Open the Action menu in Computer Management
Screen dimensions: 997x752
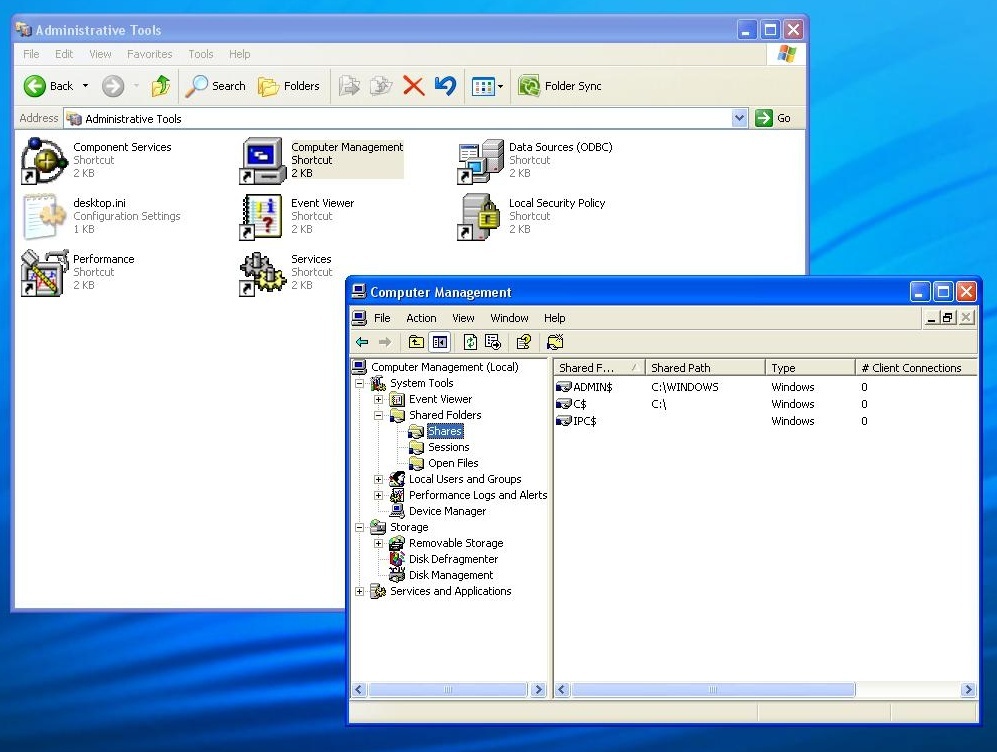pos(421,318)
